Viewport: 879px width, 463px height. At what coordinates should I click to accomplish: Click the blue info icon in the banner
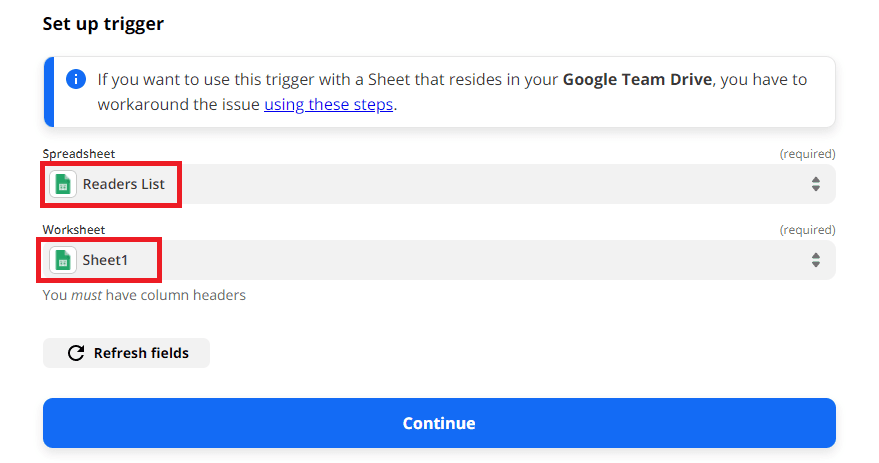(x=75, y=79)
